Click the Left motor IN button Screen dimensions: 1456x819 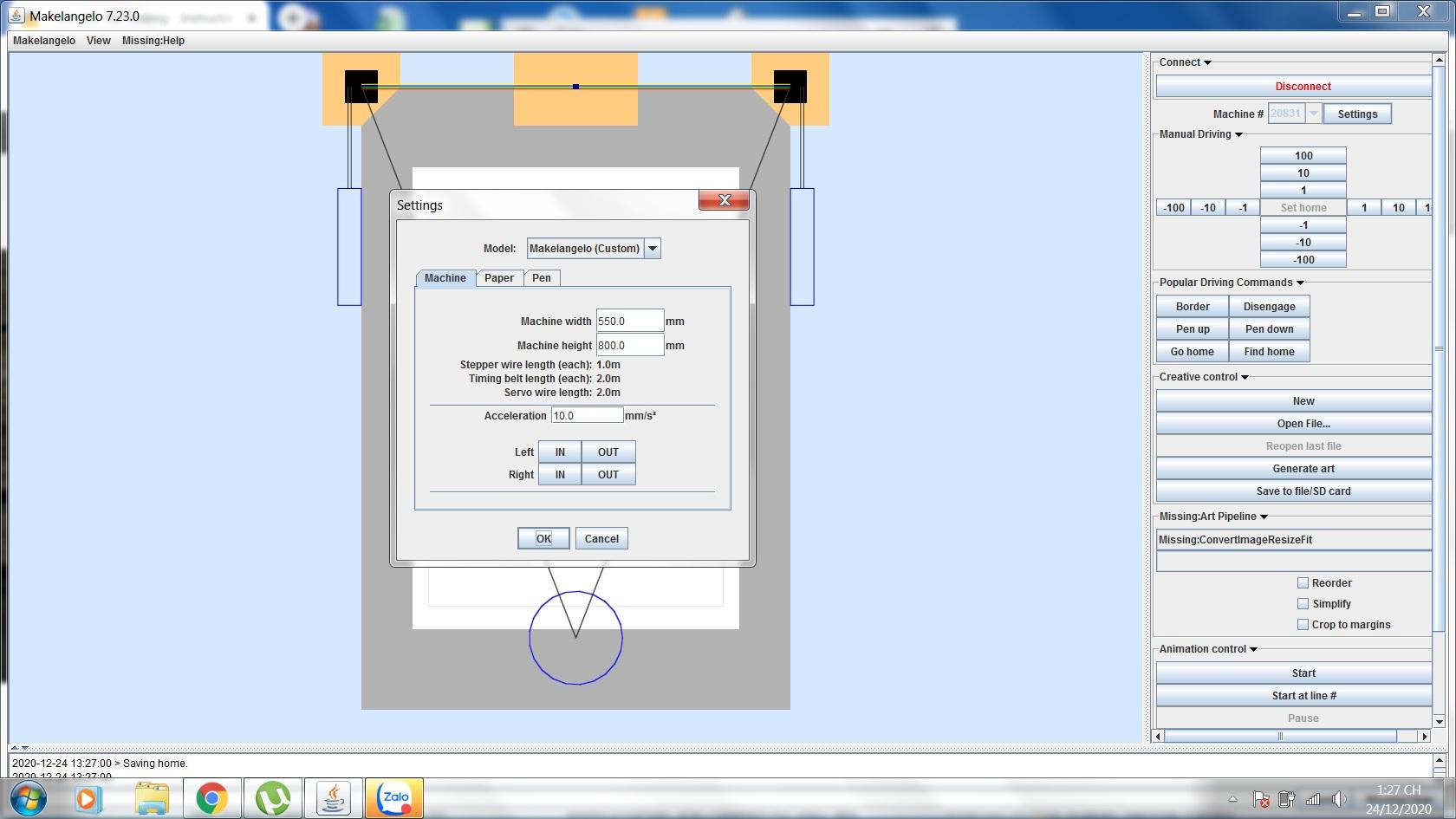(560, 452)
